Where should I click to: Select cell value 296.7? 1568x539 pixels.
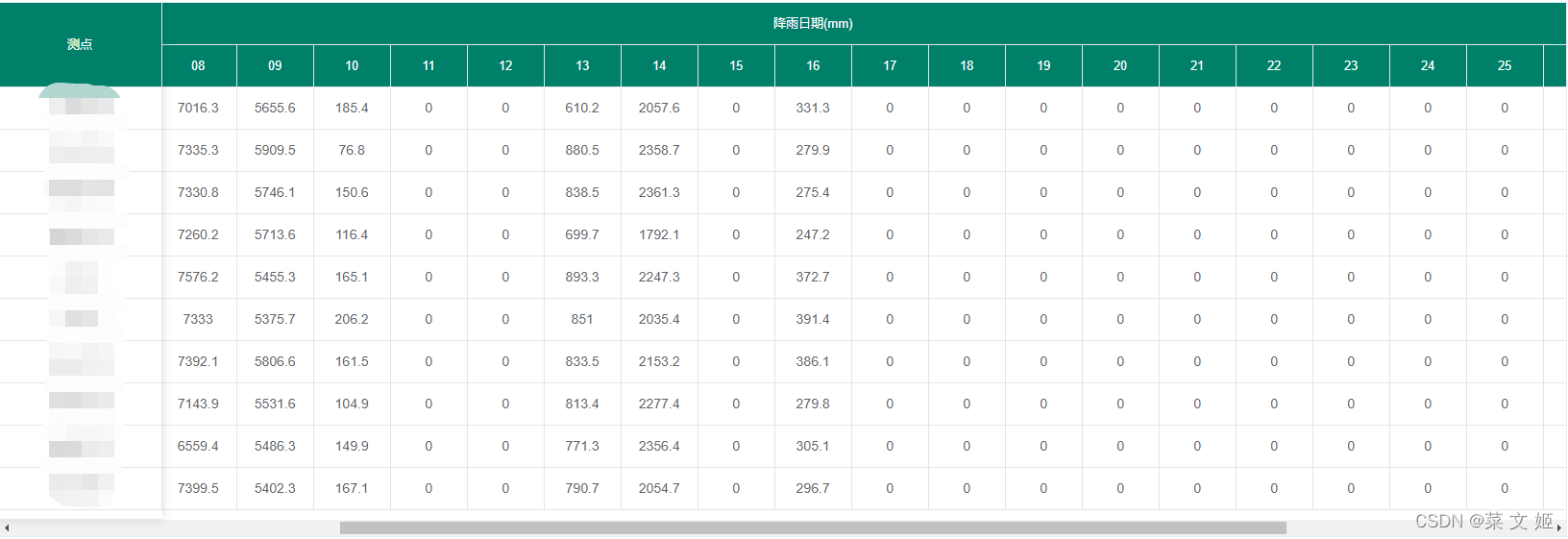(813, 488)
